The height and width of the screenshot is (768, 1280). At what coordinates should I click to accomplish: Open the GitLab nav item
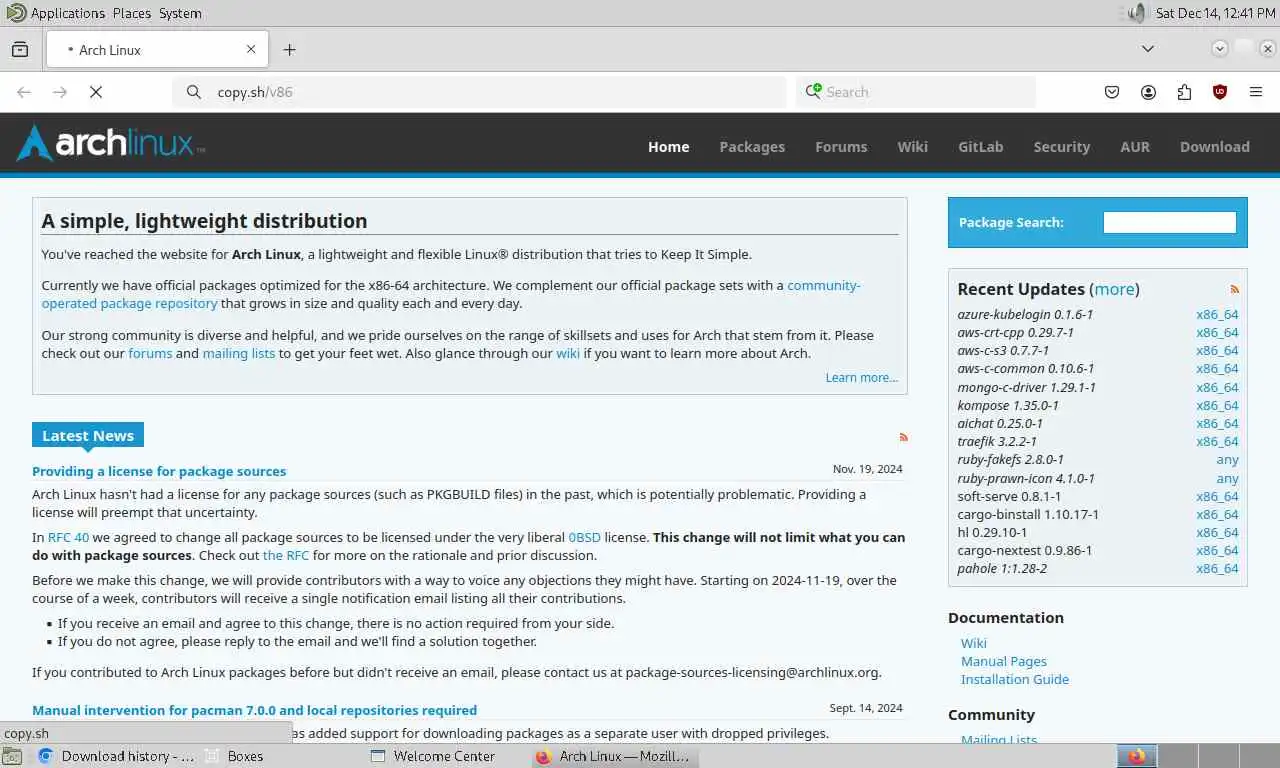(x=980, y=147)
